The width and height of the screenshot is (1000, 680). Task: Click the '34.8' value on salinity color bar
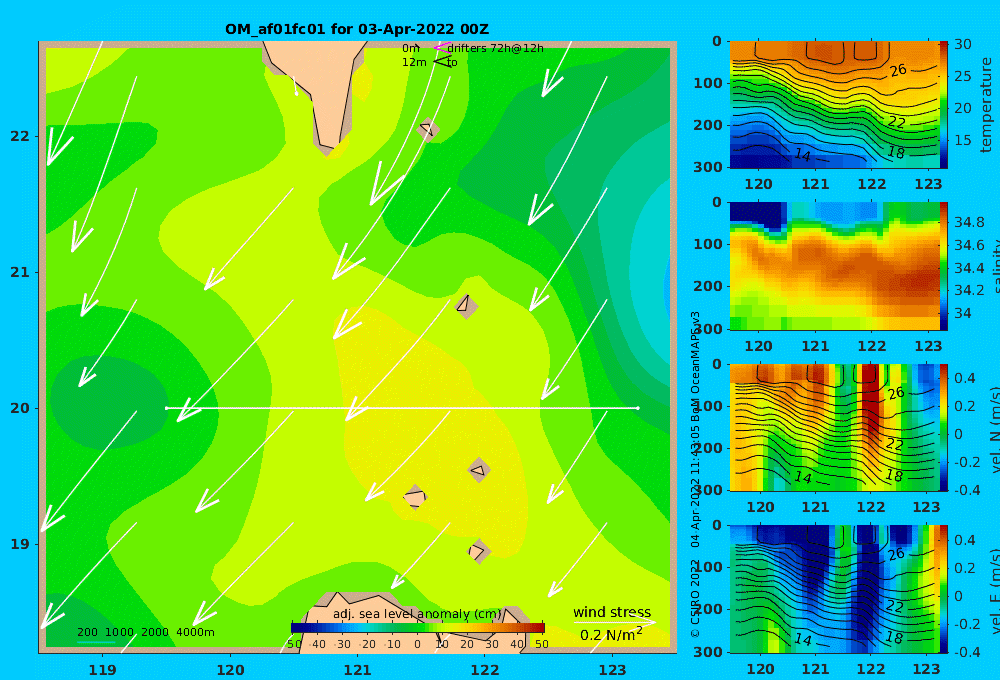point(969,222)
